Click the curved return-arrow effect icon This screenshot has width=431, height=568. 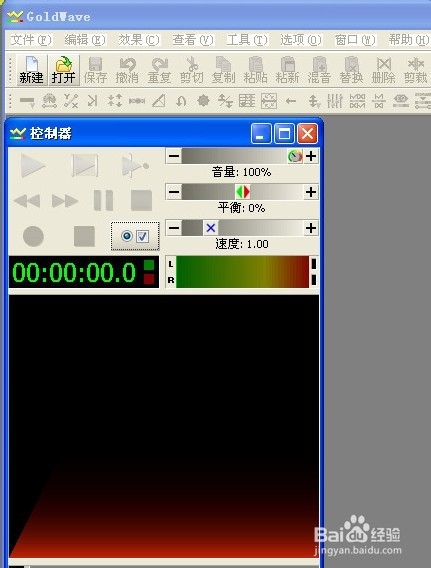click(x=181, y=101)
